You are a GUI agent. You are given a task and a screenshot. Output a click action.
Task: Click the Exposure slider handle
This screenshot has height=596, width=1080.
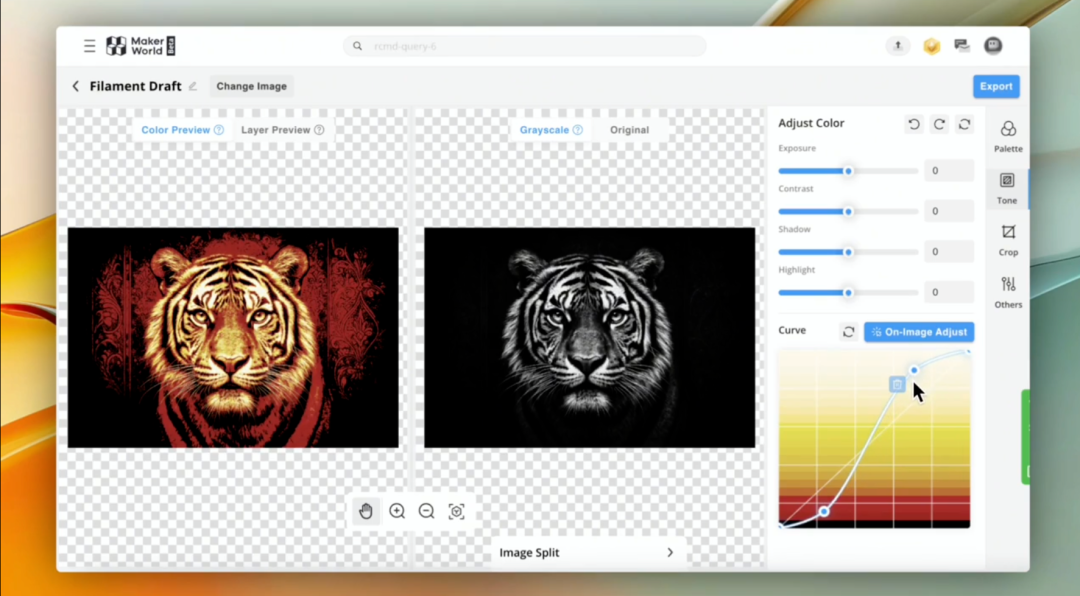tap(848, 171)
